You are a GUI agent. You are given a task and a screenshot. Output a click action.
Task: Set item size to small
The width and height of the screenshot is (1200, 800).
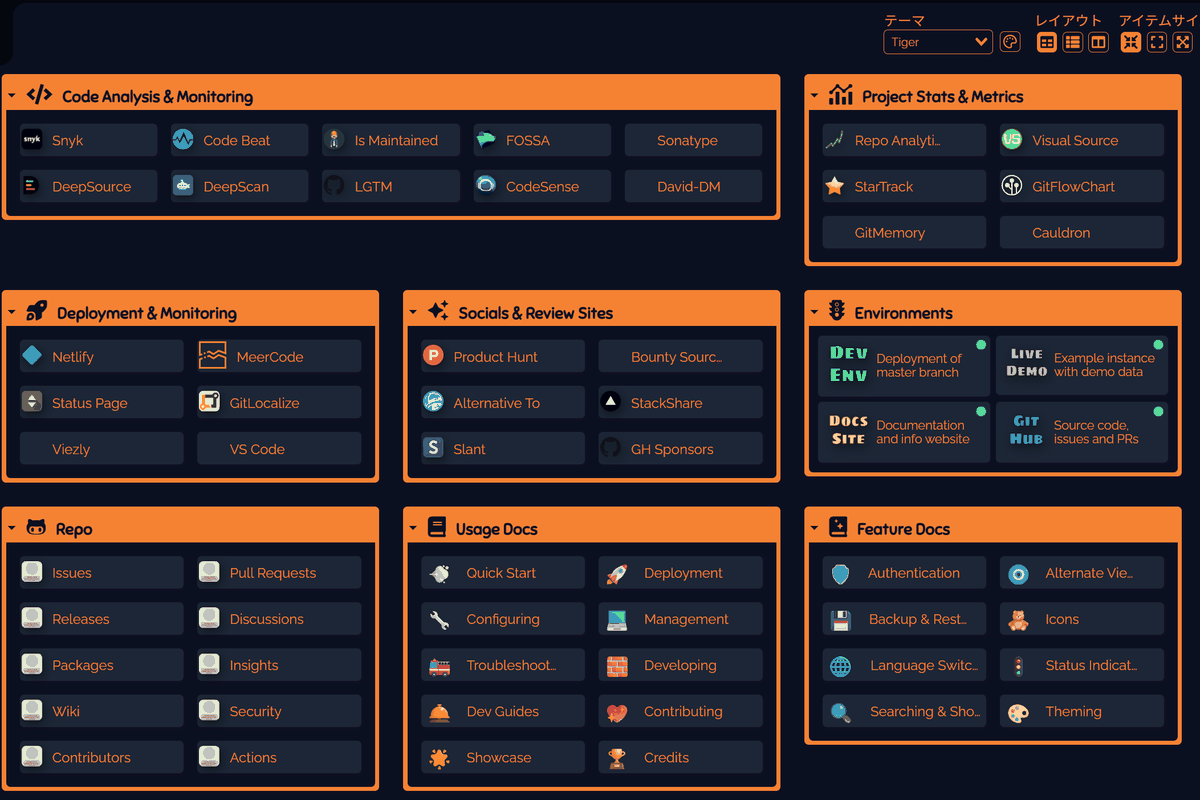click(1131, 42)
